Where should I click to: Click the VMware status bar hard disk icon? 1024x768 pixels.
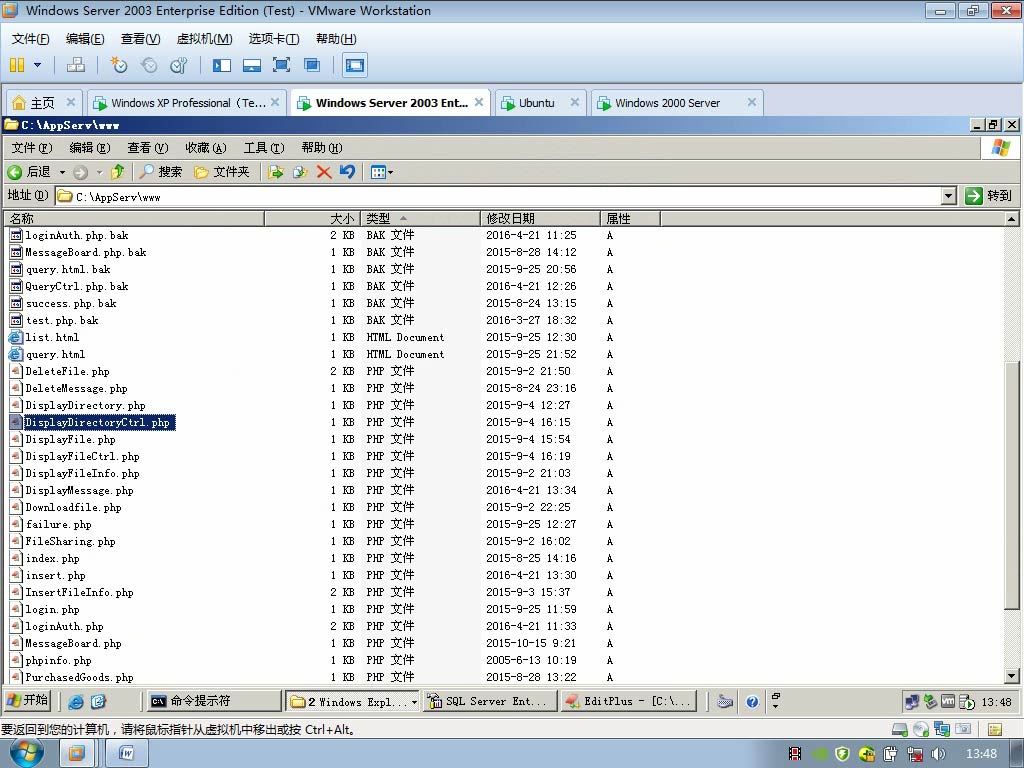pos(900,729)
